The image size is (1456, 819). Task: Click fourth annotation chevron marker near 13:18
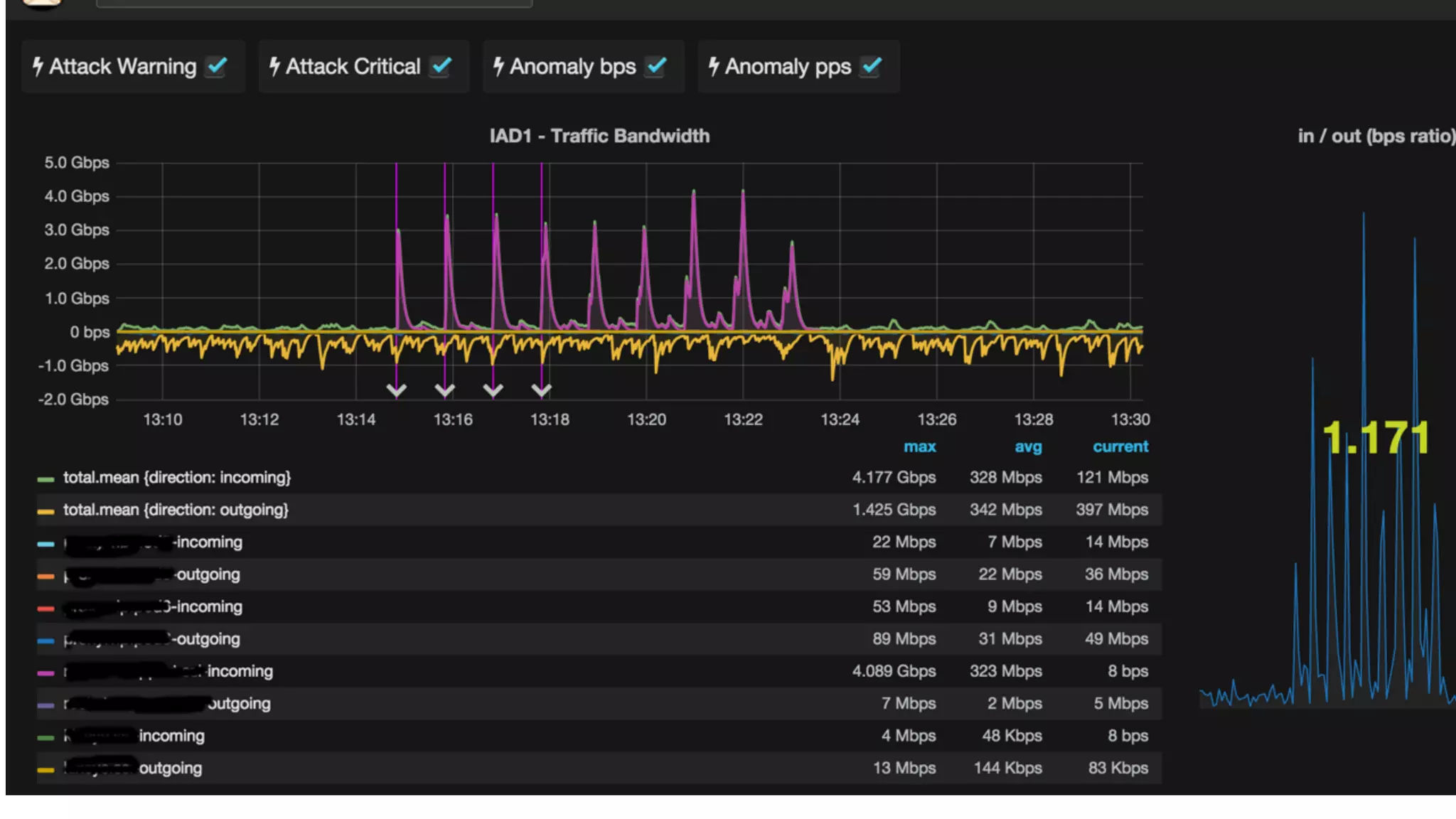(x=542, y=390)
